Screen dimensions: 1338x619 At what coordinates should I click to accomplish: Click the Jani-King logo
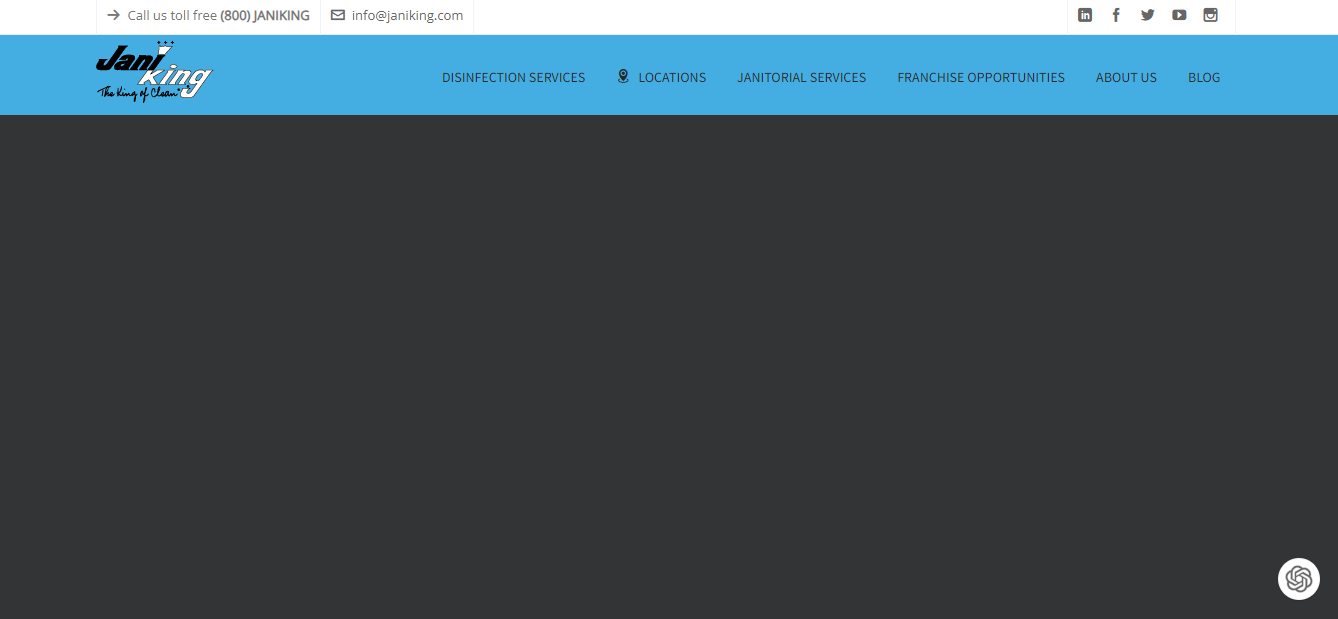point(154,72)
